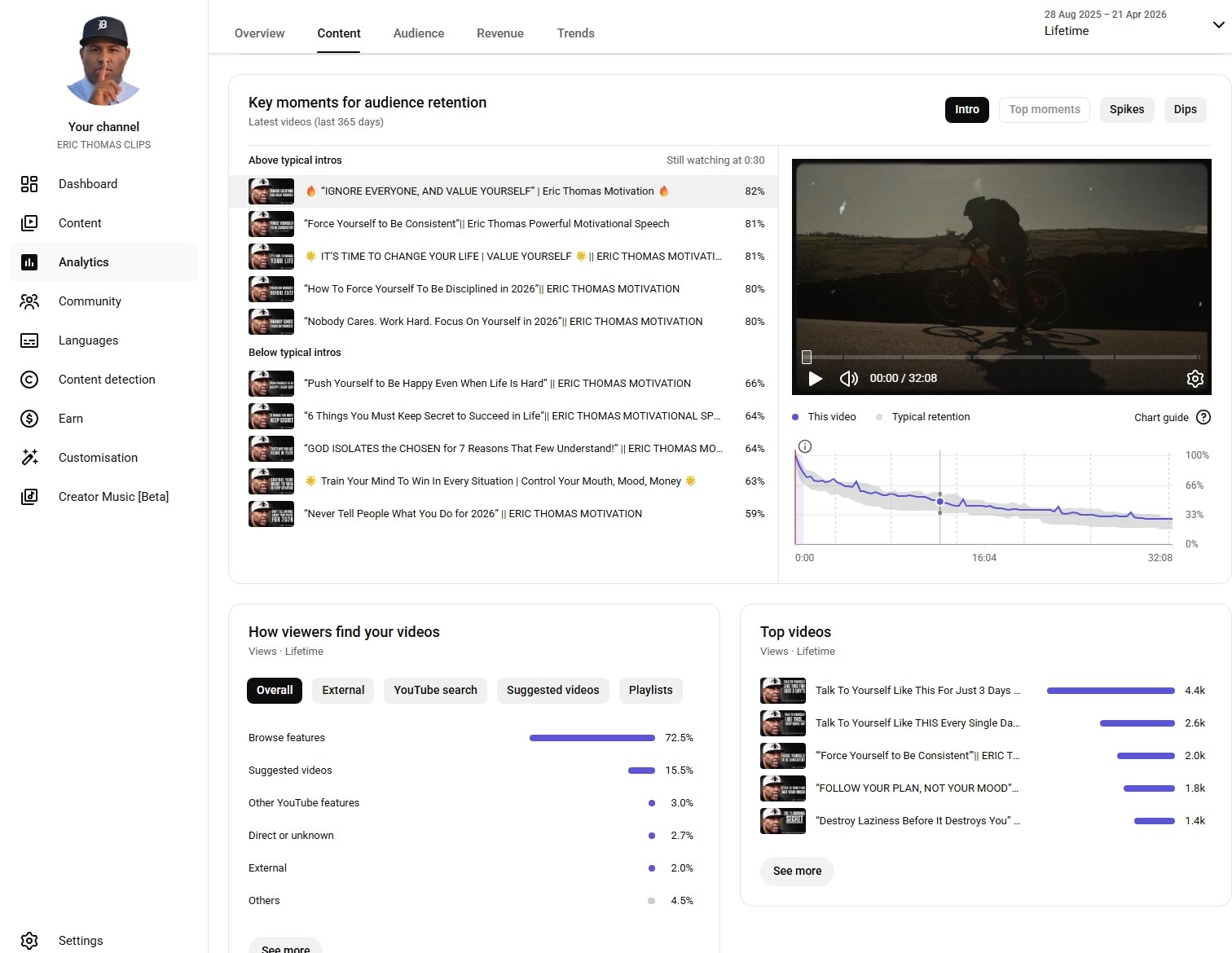The image size is (1232, 953).
Task: Open video player settings gear
Action: point(1195,379)
